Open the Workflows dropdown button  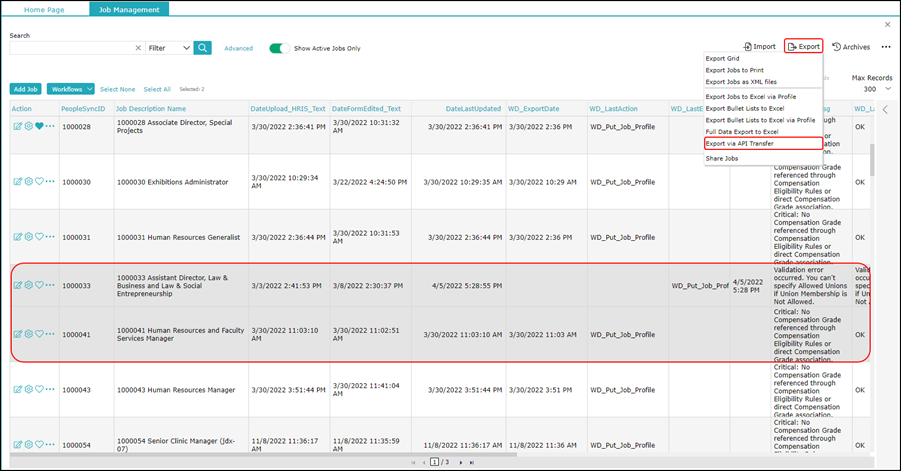click(70, 89)
